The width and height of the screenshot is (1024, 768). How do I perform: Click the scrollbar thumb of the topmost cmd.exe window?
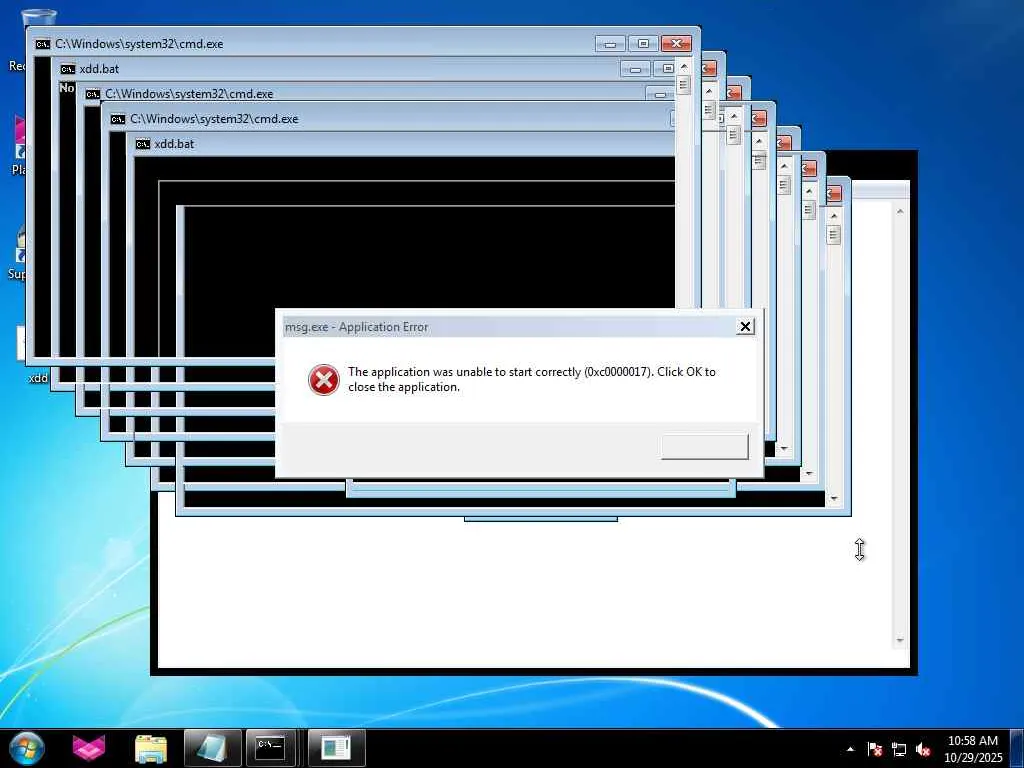pyautogui.click(x=684, y=85)
